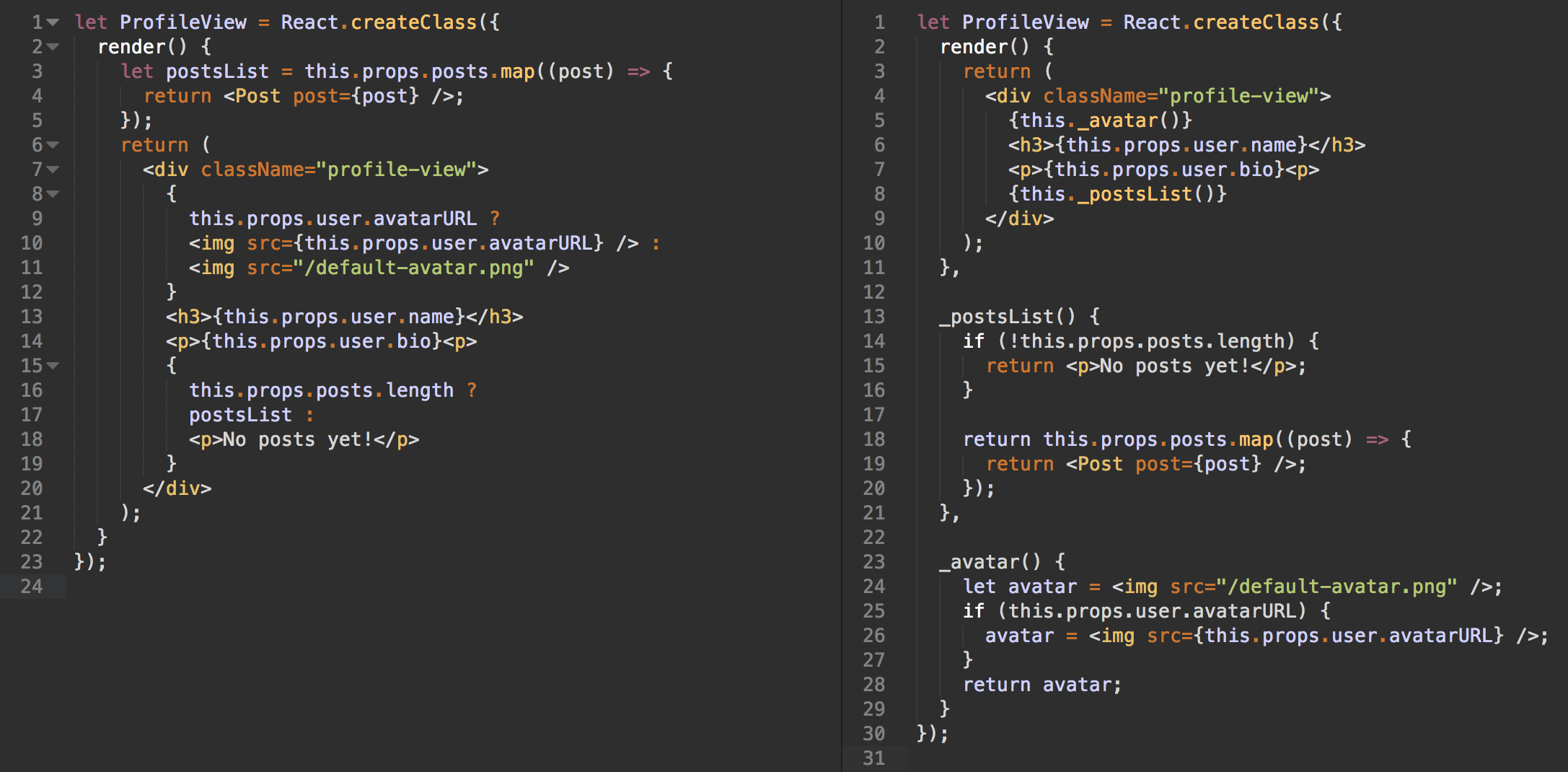The width and height of the screenshot is (1568, 772).
Task: Click line number 26 beside the avatar assignment
Action: (x=874, y=635)
